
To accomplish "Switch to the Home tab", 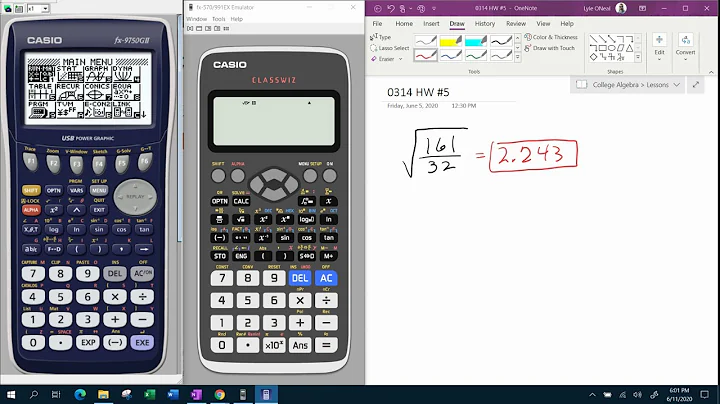I will [x=404, y=23].
